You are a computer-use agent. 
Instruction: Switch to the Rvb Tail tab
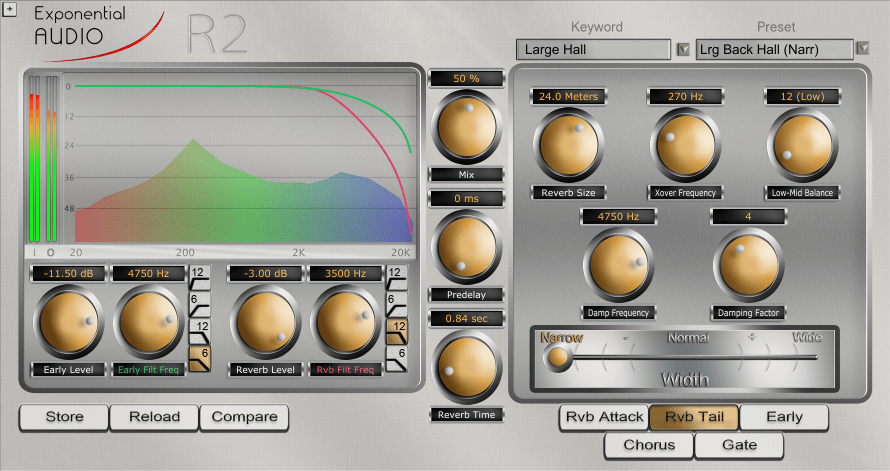point(694,417)
